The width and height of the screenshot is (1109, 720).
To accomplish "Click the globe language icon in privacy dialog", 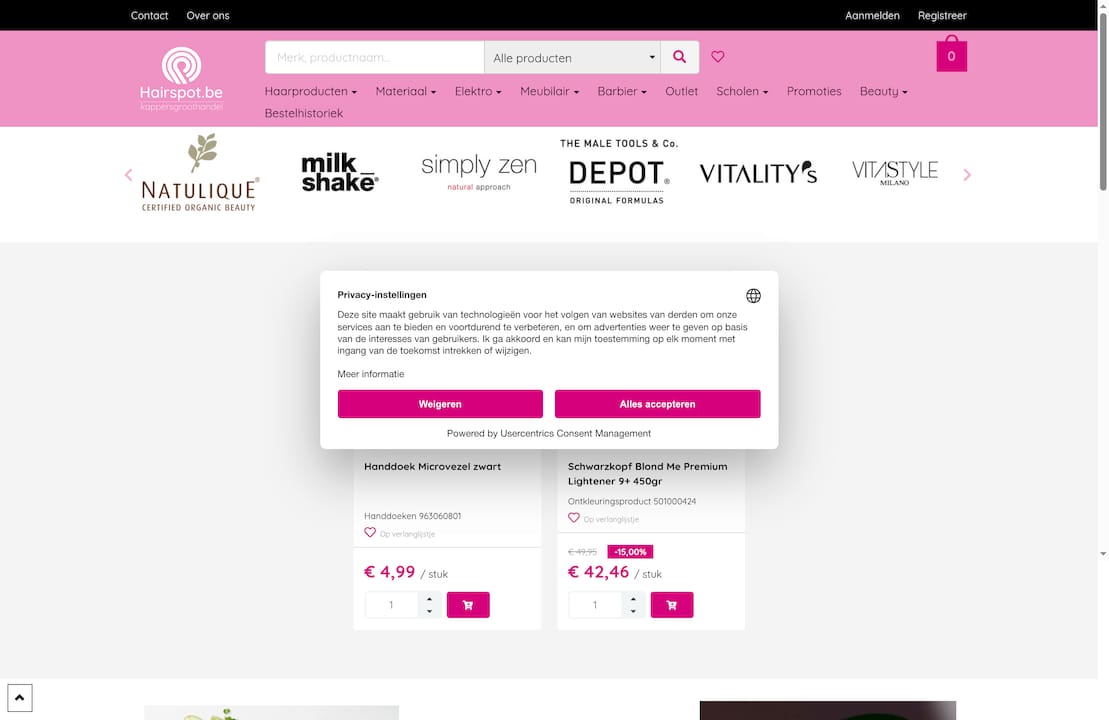I will click(753, 296).
